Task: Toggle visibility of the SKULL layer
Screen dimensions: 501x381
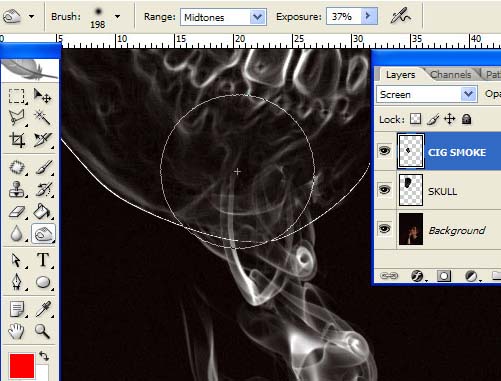Action: point(384,190)
